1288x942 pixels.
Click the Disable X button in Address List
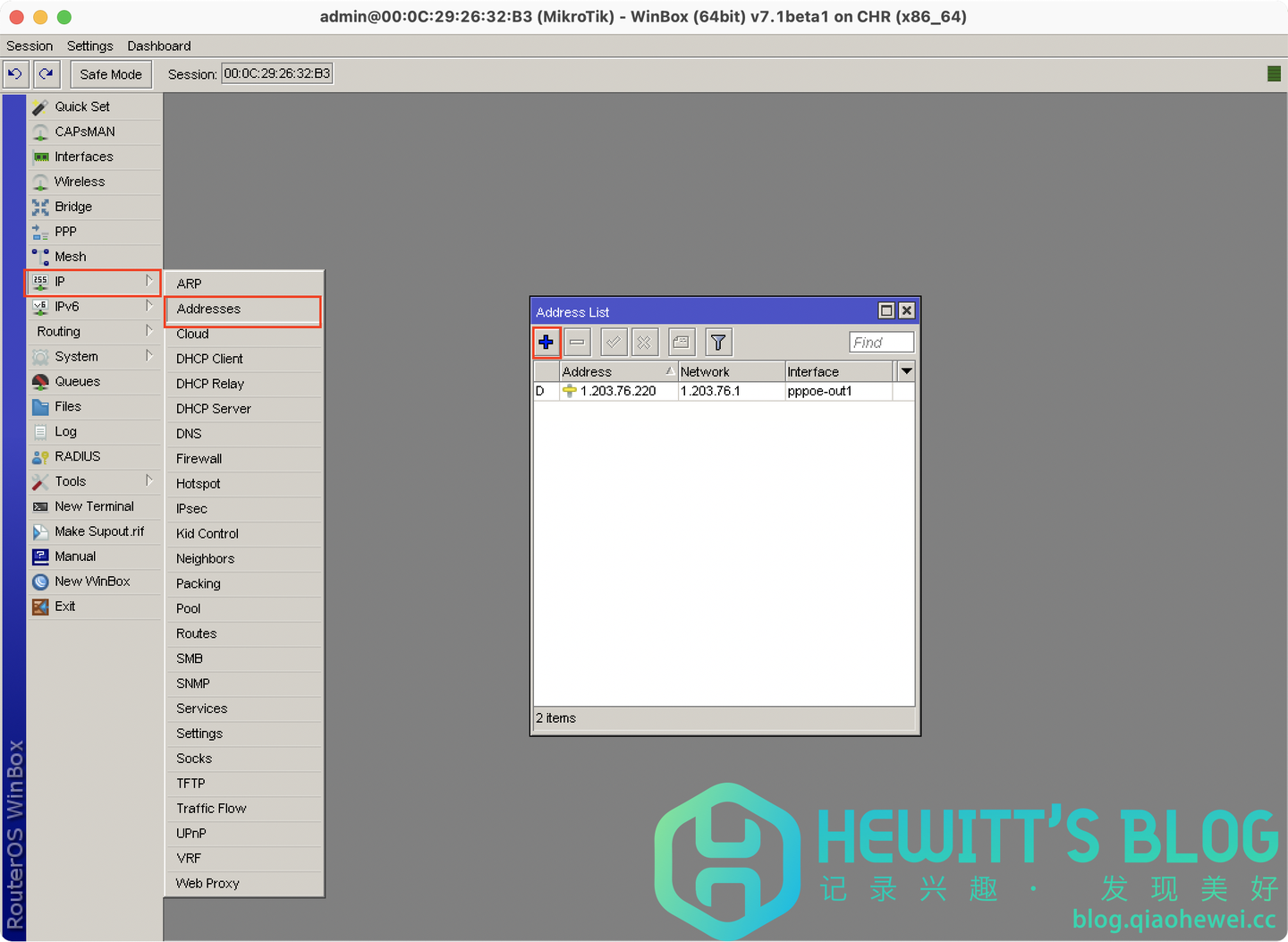pos(644,342)
